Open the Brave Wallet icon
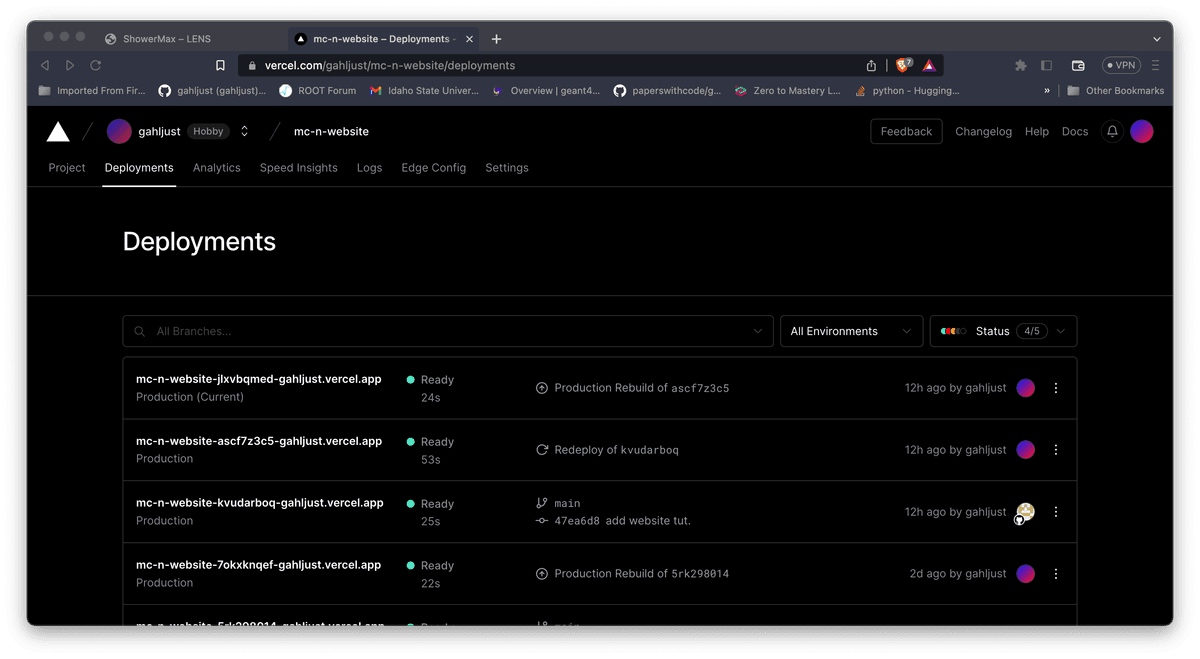Image resolution: width=1200 pixels, height=659 pixels. click(x=1078, y=65)
